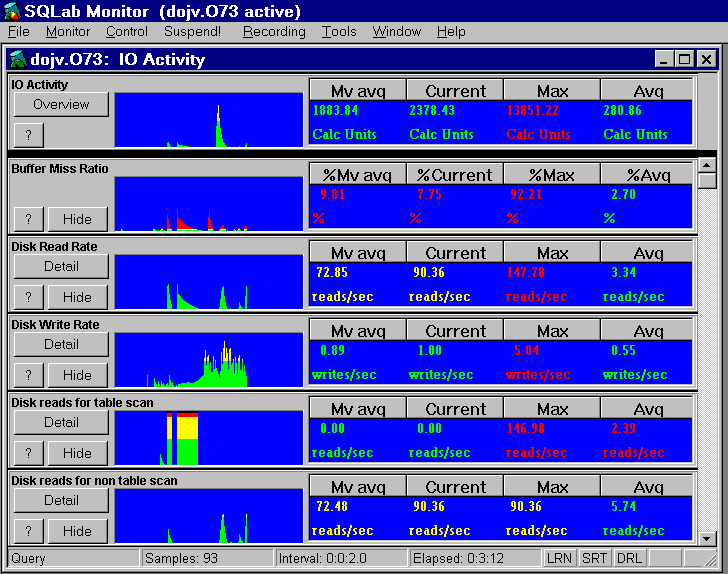Screen dimensions: 728x574
Task: Open Detail for Disk reads for non table scan
Action: tap(61, 501)
